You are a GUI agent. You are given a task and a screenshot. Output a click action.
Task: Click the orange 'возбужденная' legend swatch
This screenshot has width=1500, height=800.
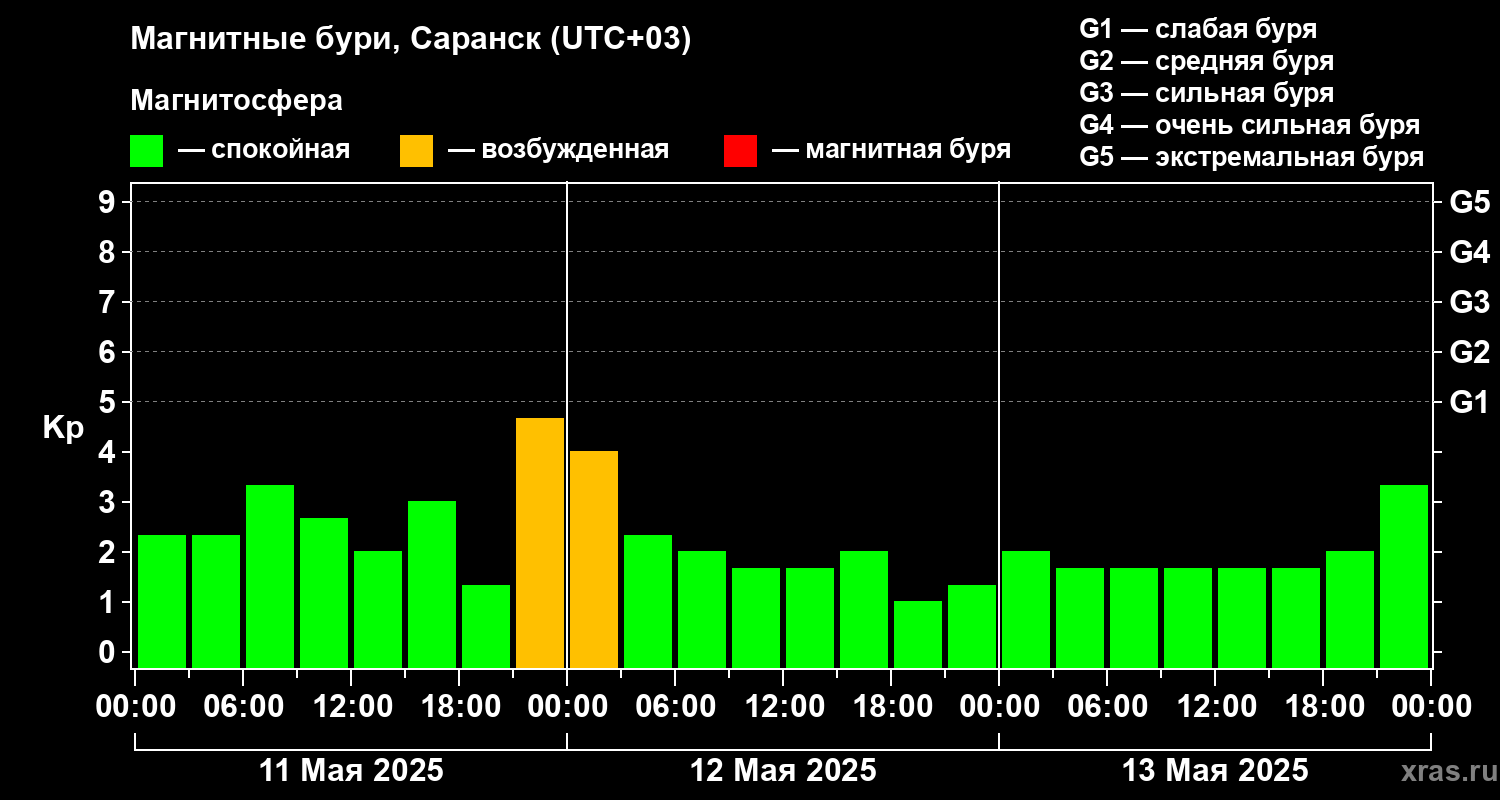416,151
